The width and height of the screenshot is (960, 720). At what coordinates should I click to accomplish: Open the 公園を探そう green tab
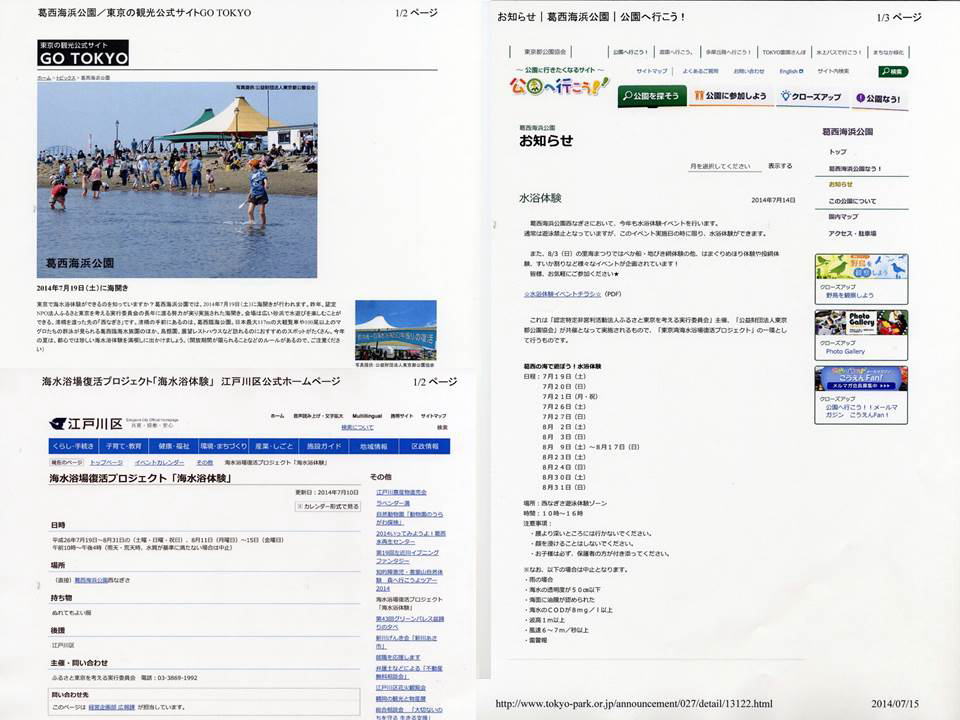651,96
